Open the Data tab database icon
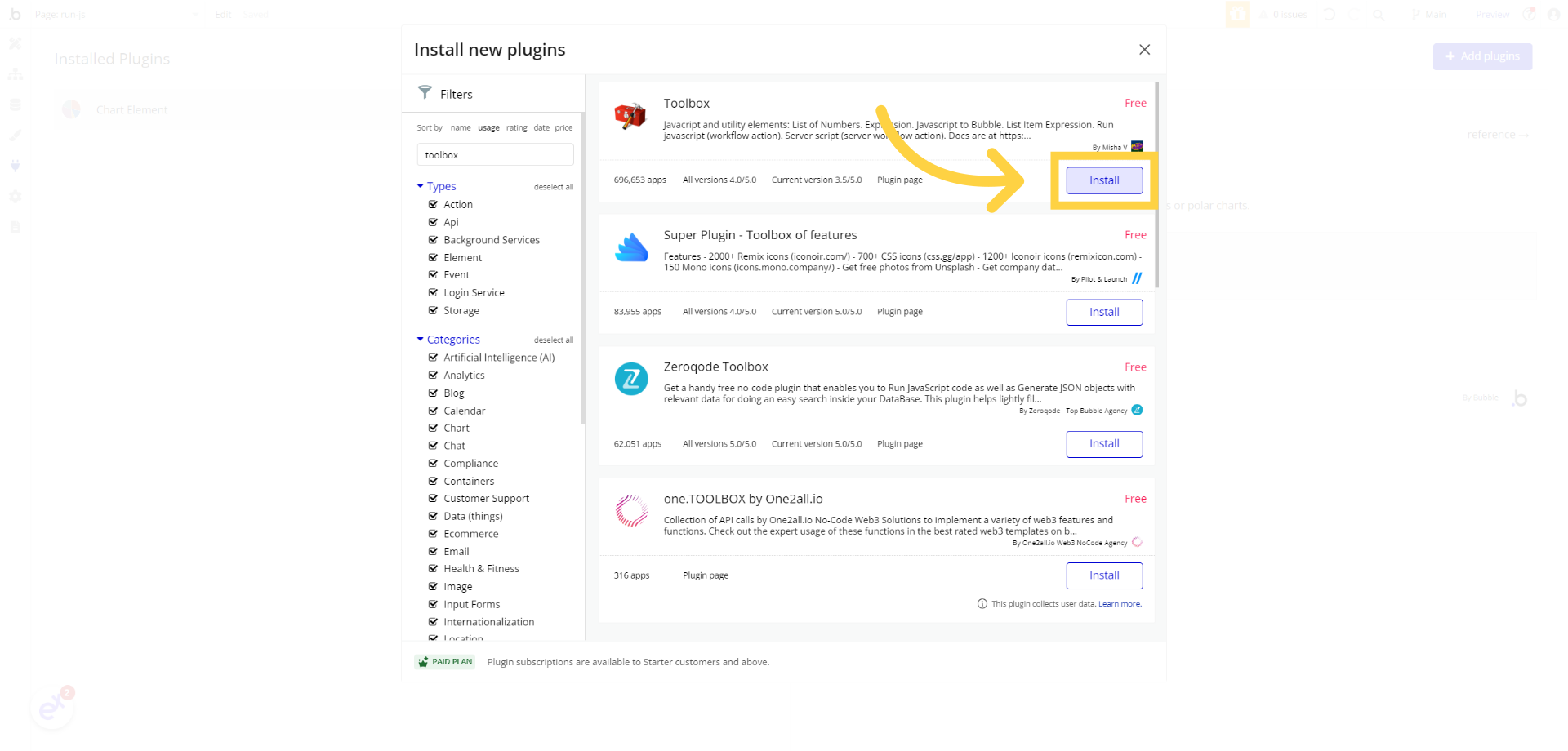The height and width of the screenshot is (751, 1568). tap(15, 104)
